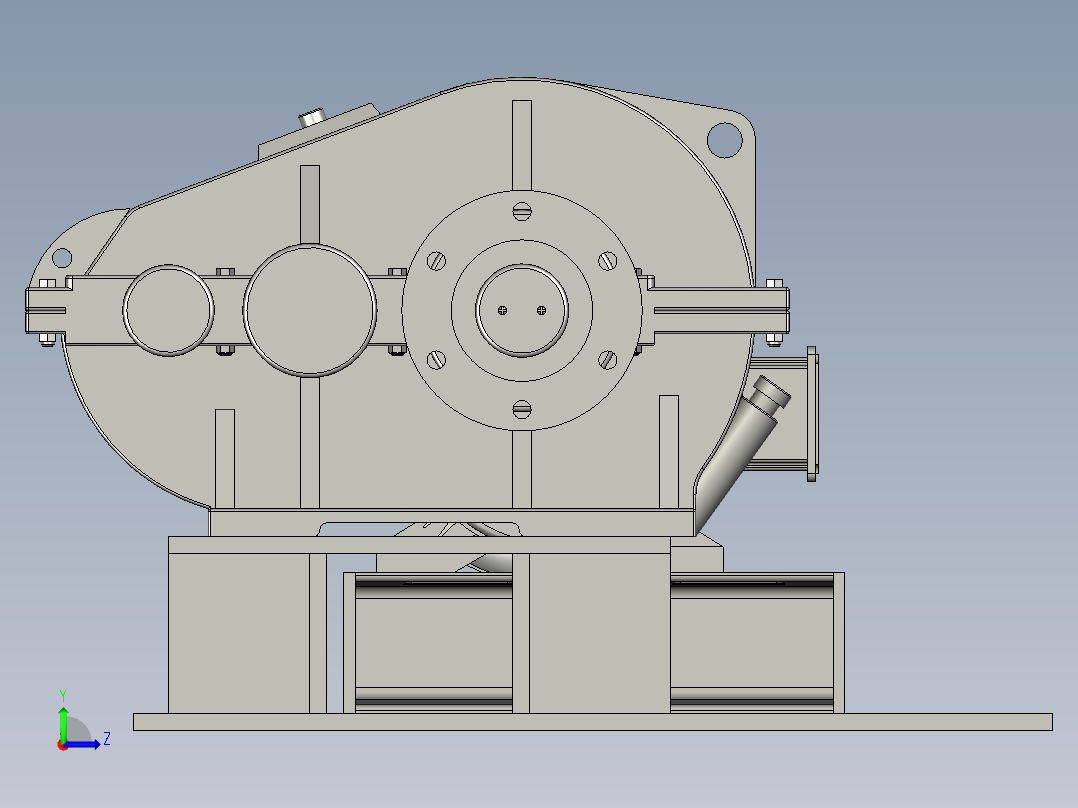Screen dimensions: 1078x808
Task: Select the small inner shaft bore circle
Action: point(520,310)
